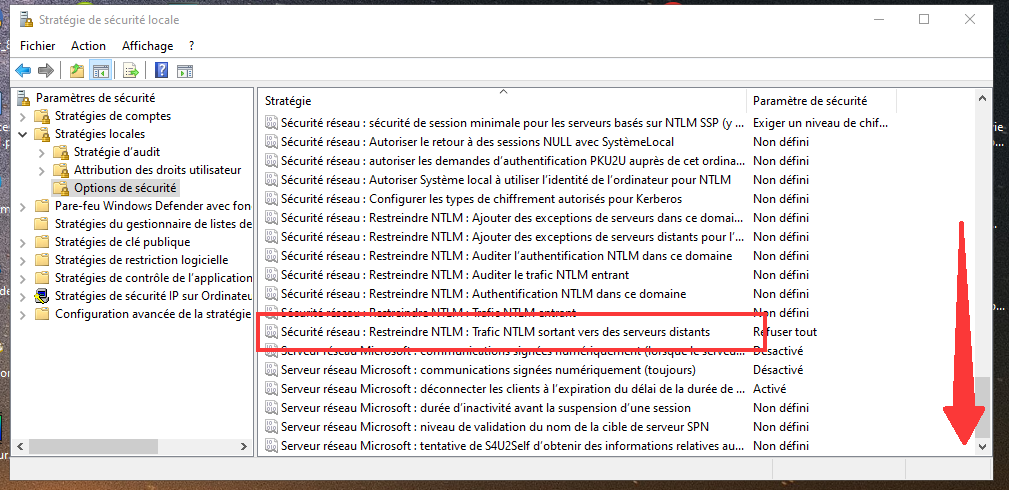Sort by the Stratégie column header
This screenshot has width=1009, height=490.
504,100
